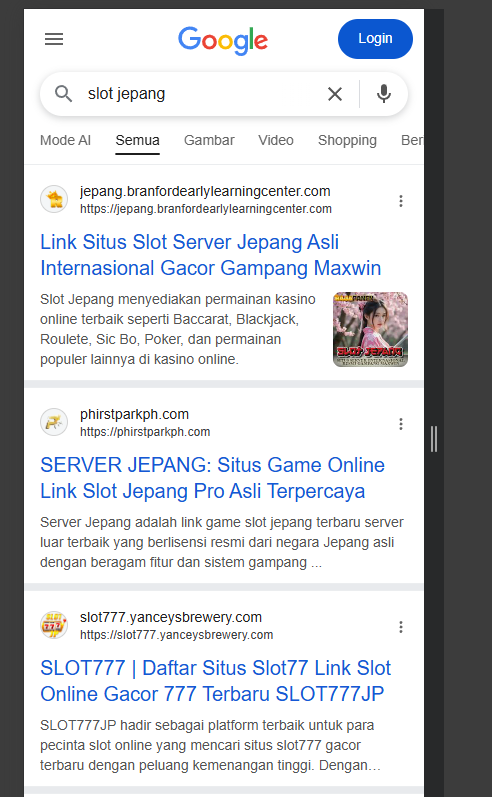492x797 pixels.
Task: Click the device viewport drag handle
Action: pyautogui.click(x=434, y=439)
